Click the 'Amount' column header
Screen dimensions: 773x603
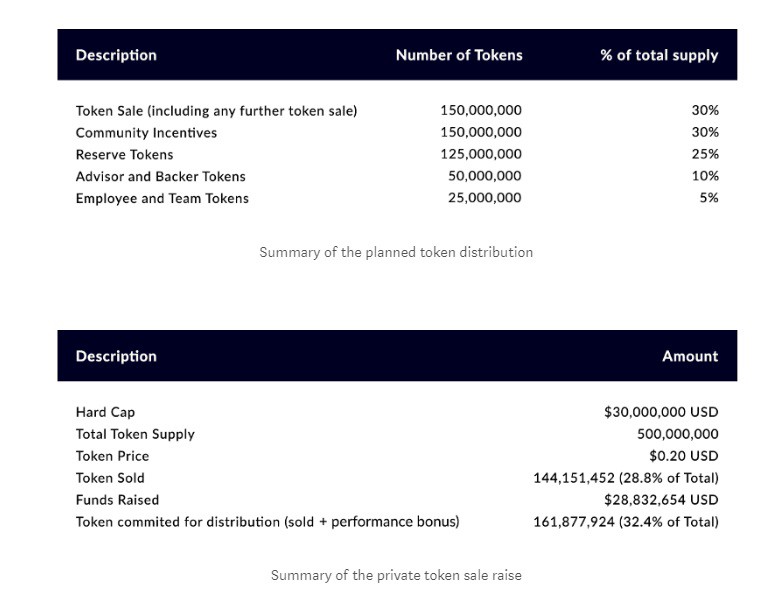(x=690, y=356)
